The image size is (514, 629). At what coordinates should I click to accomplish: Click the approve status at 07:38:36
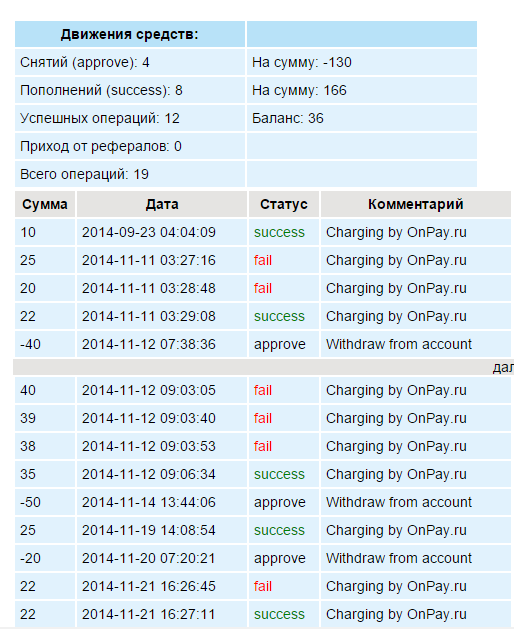pos(280,344)
